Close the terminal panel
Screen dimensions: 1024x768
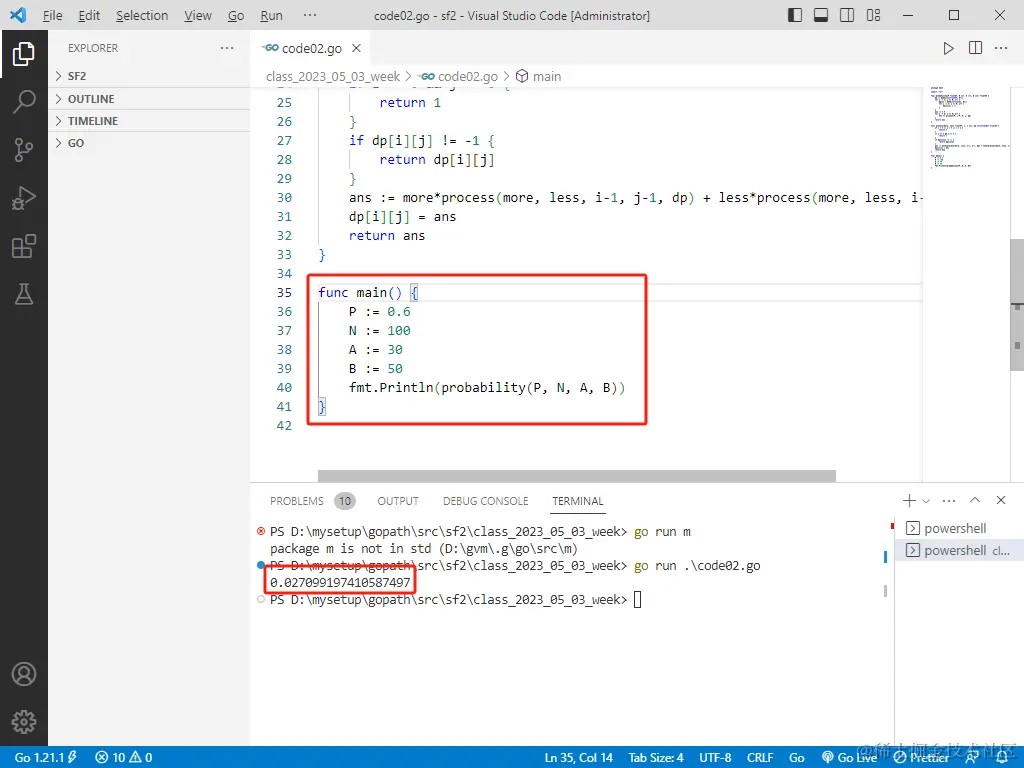point(1001,500)
